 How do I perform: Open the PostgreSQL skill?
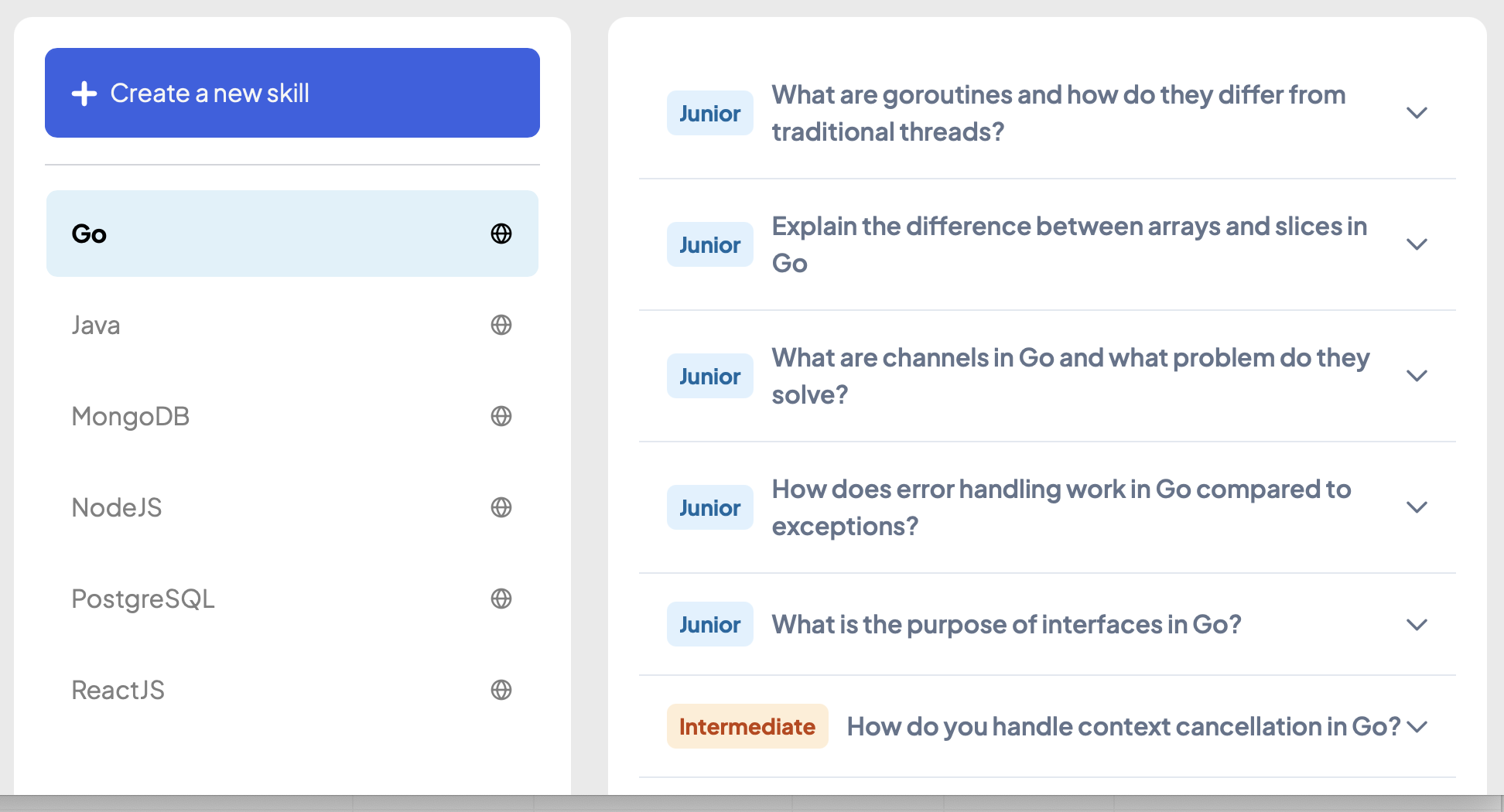(292, 599)
